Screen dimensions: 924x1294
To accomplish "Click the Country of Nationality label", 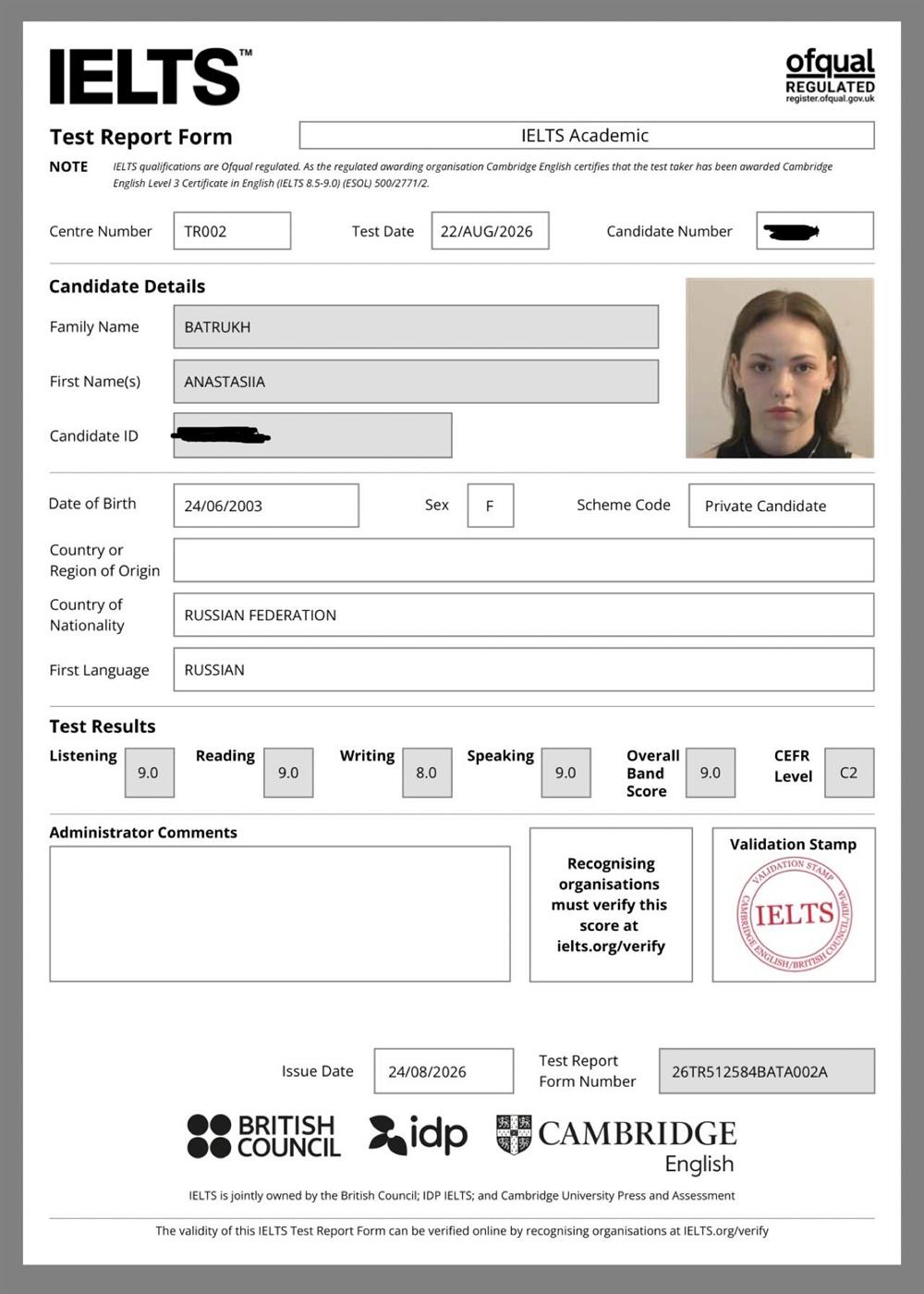I will 87,615.
